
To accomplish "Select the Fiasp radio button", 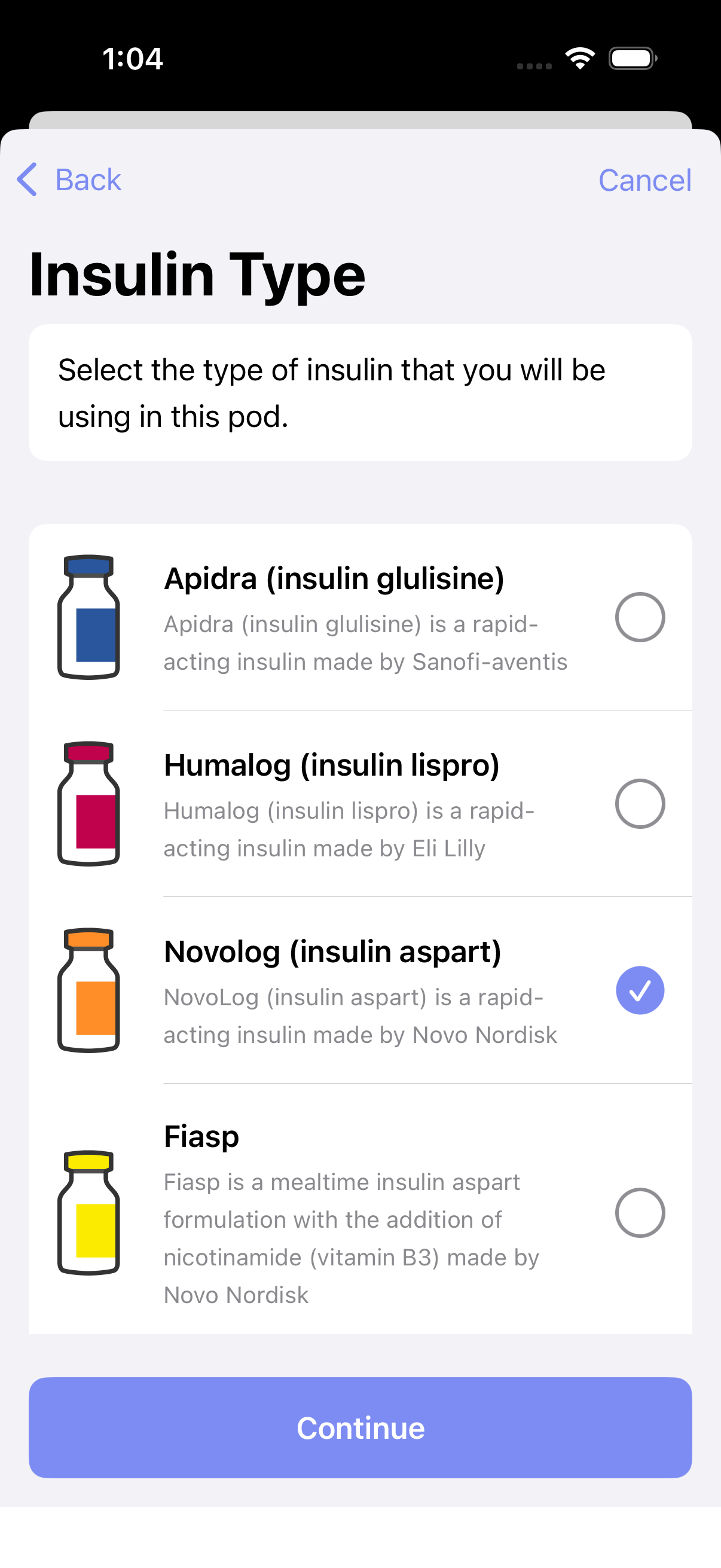I will [x=640, y=1213].
